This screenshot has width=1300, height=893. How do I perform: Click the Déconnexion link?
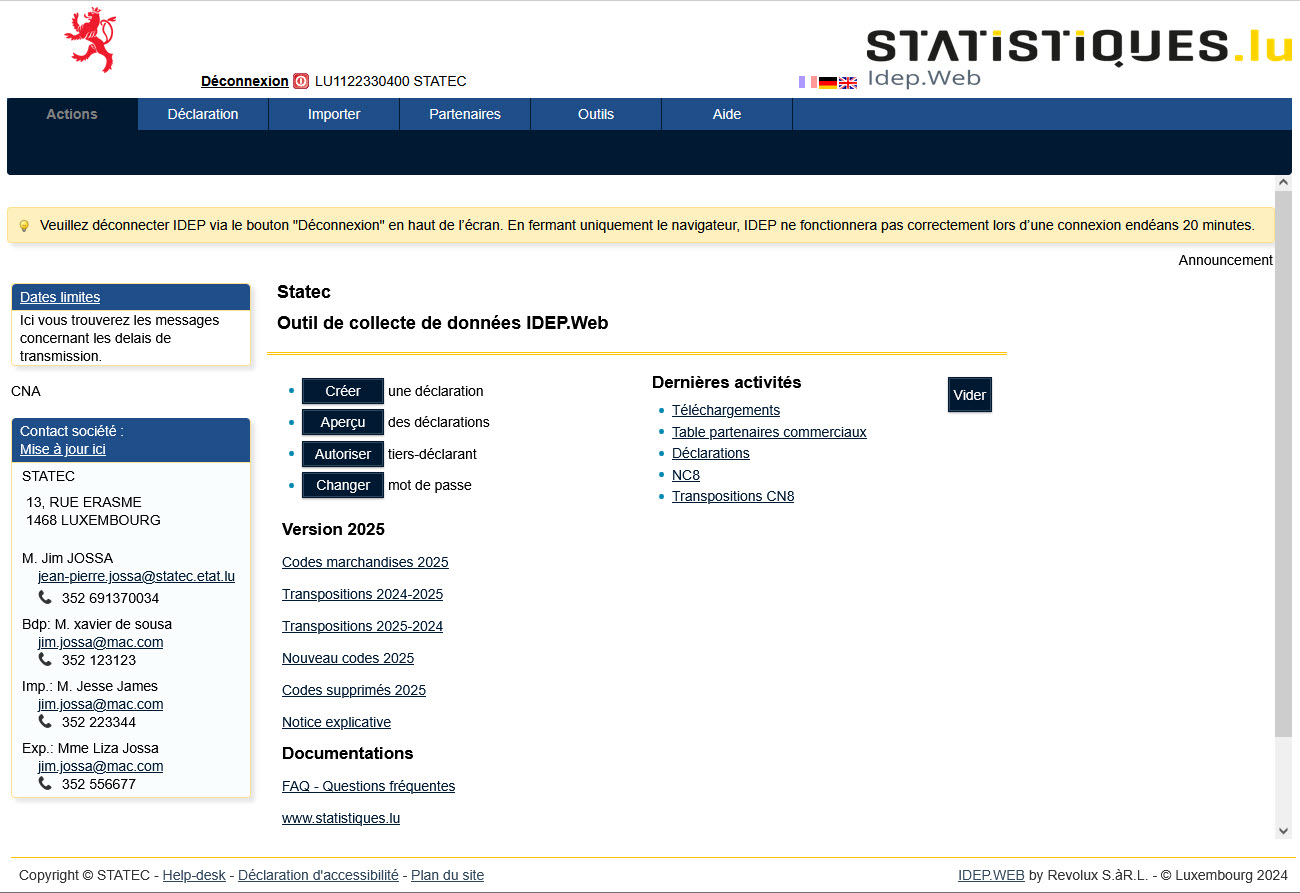point(245,81)
